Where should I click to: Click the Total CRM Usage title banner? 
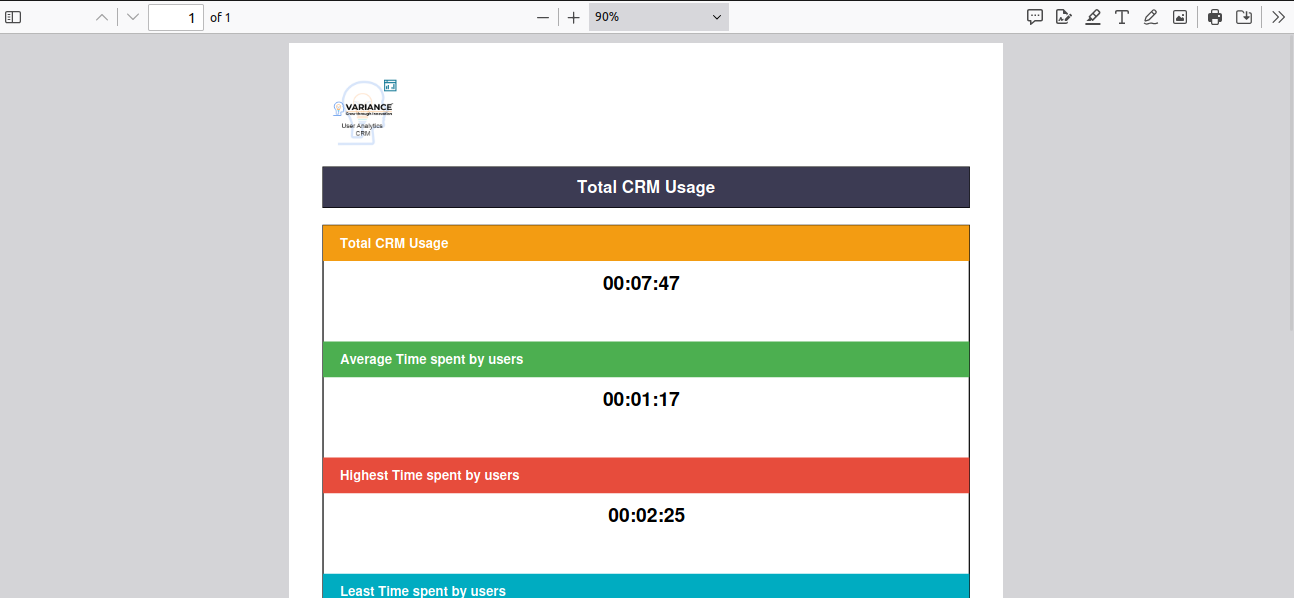[x=645, y=187]
